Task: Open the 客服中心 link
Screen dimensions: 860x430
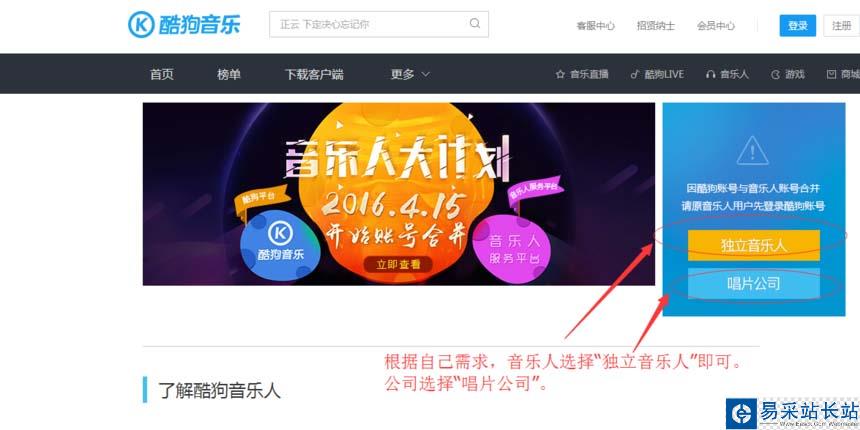Action: [x=595, y=25]
